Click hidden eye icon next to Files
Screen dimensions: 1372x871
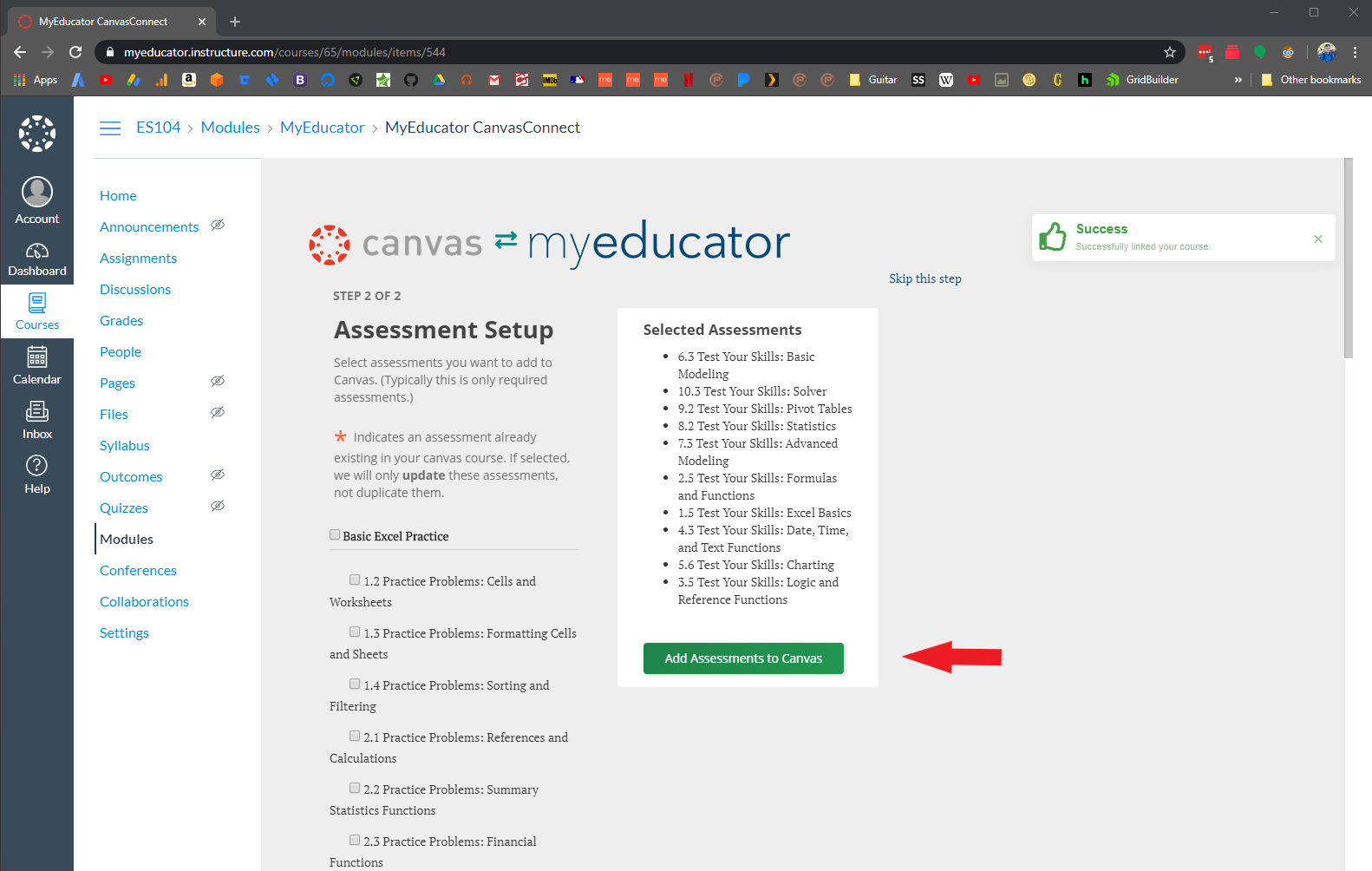218,413
